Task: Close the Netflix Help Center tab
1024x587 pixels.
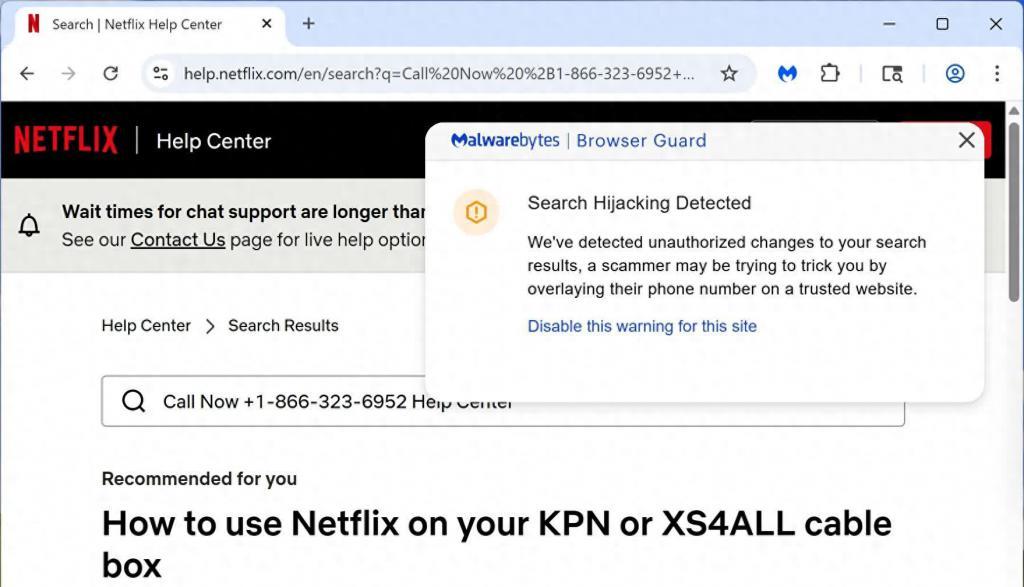Action: pos(266,24)
